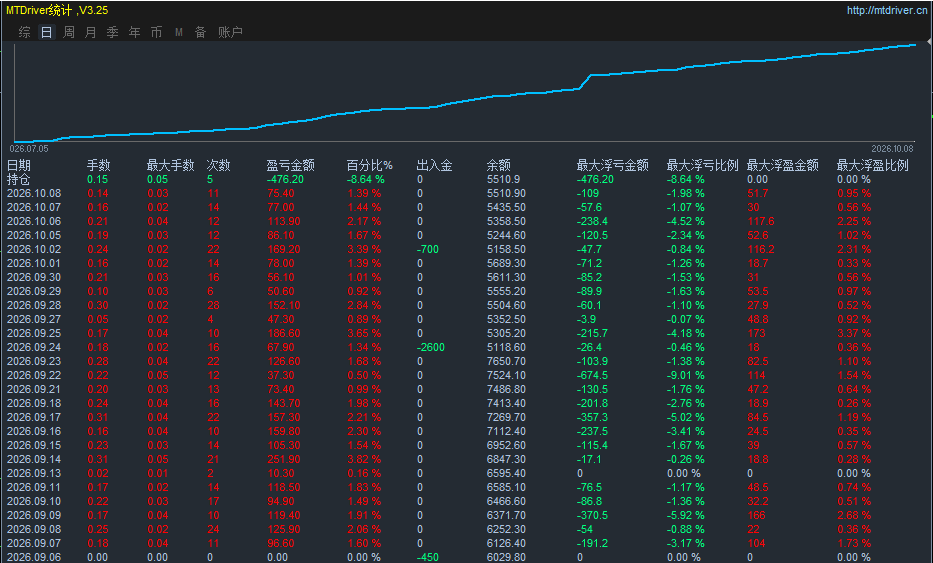Select the 2026.10.02 date row

[34, 249]
